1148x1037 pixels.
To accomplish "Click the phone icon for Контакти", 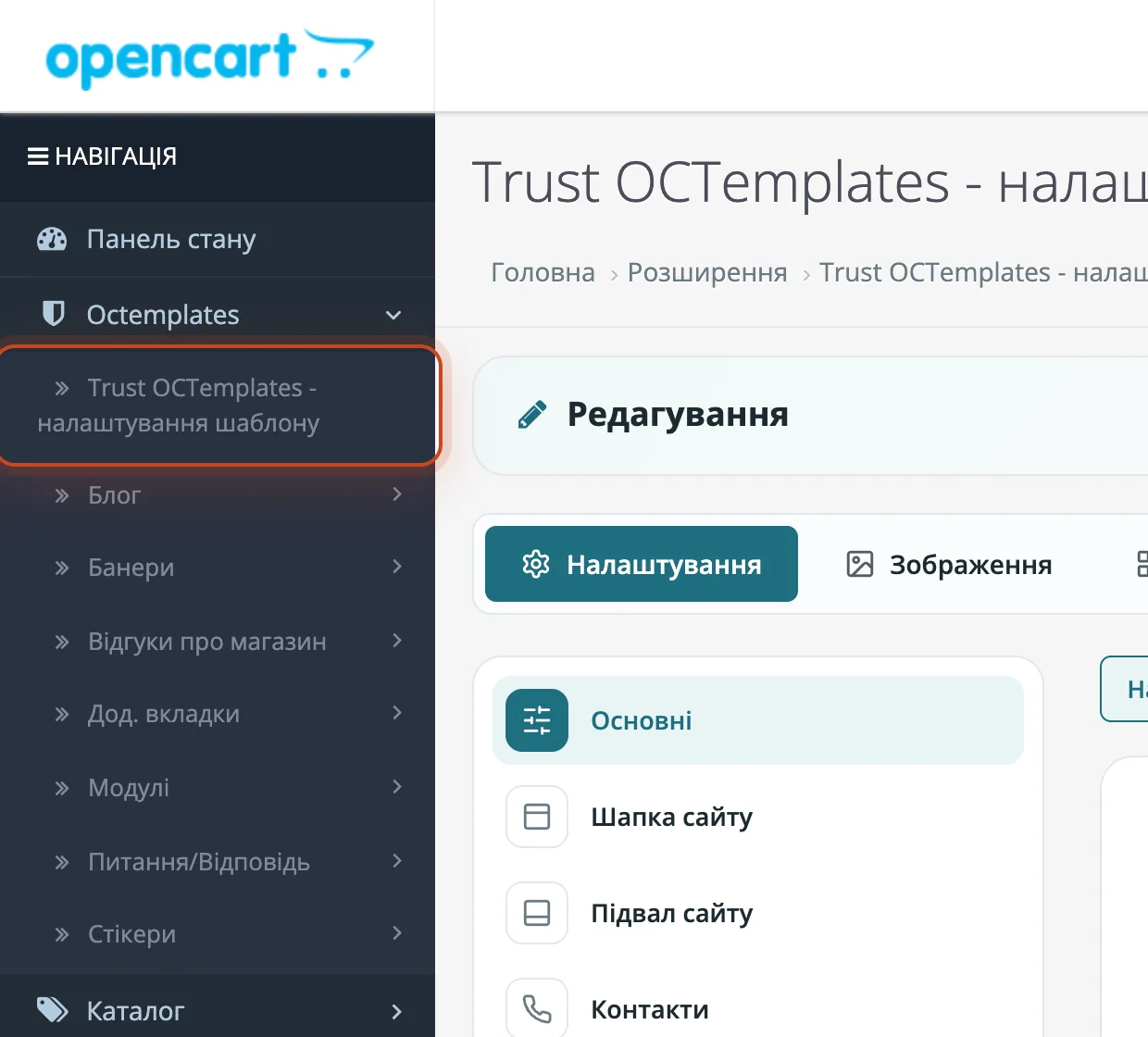I will tap(537, 1008).
